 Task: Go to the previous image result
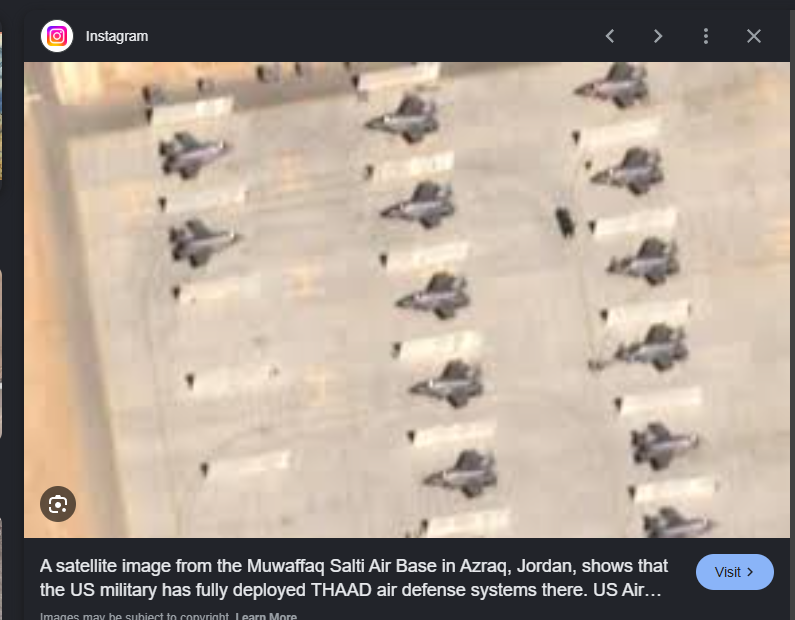(610, 36)
